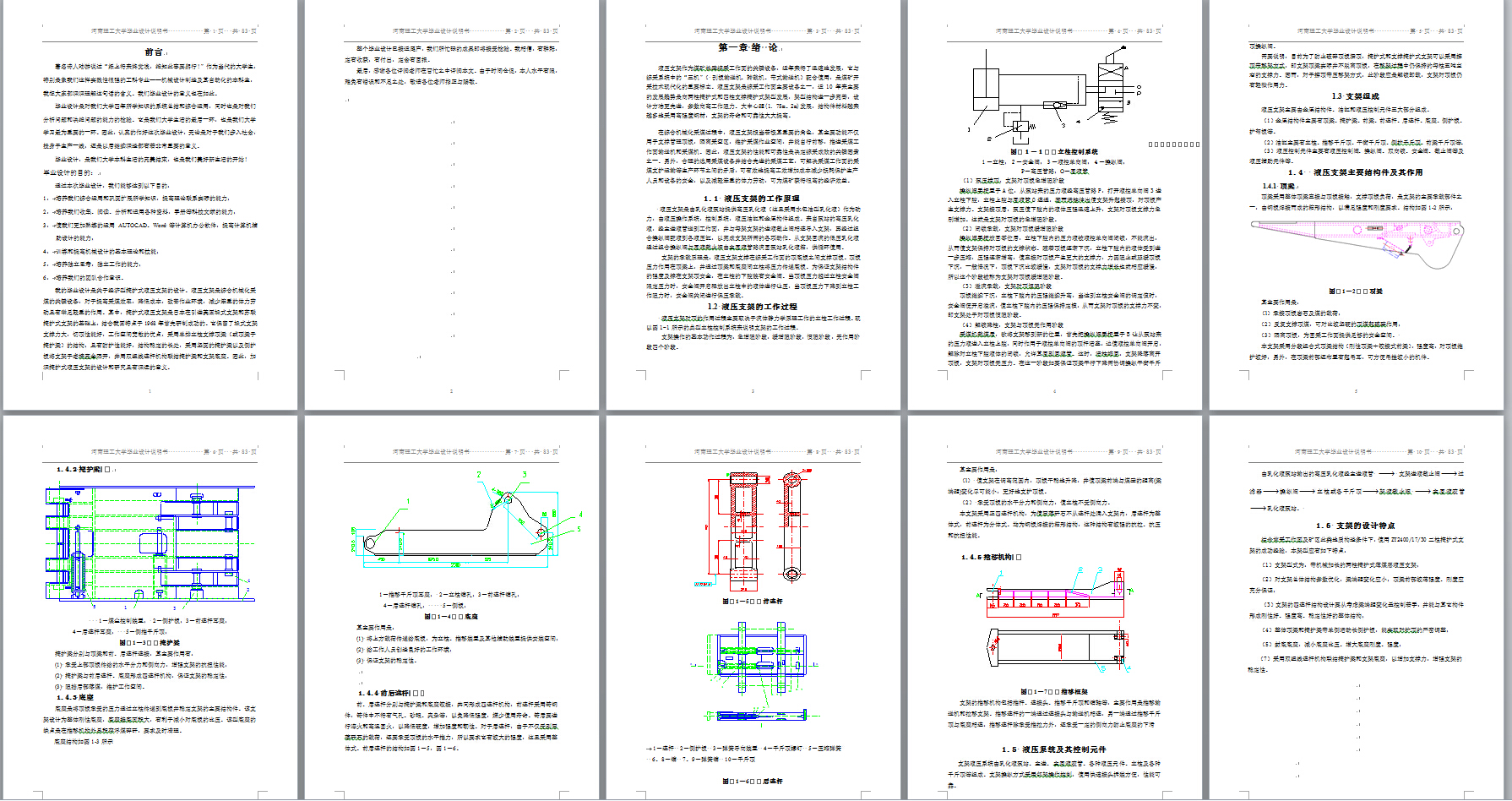Click heading 1.5 液压系统及其控制元件
The width and height of the screenshot is (1512, 801).
pyautogui.click(x=1053, y=749)
